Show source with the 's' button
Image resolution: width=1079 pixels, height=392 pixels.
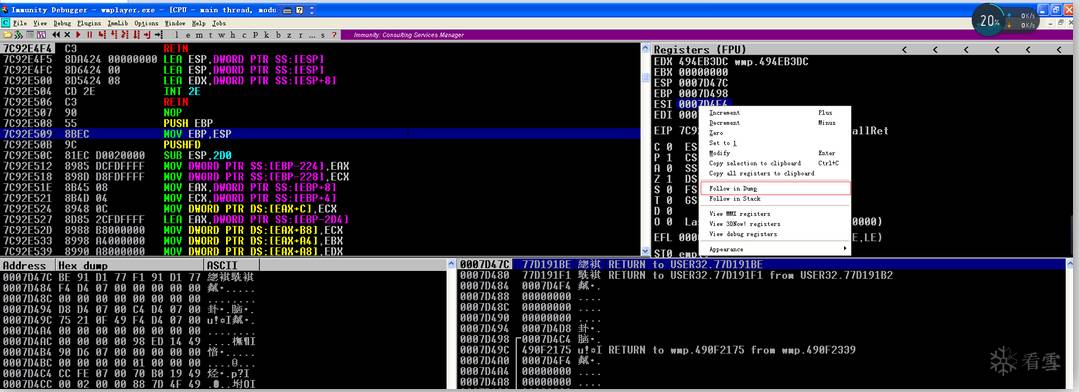click(x=322, y=35)
